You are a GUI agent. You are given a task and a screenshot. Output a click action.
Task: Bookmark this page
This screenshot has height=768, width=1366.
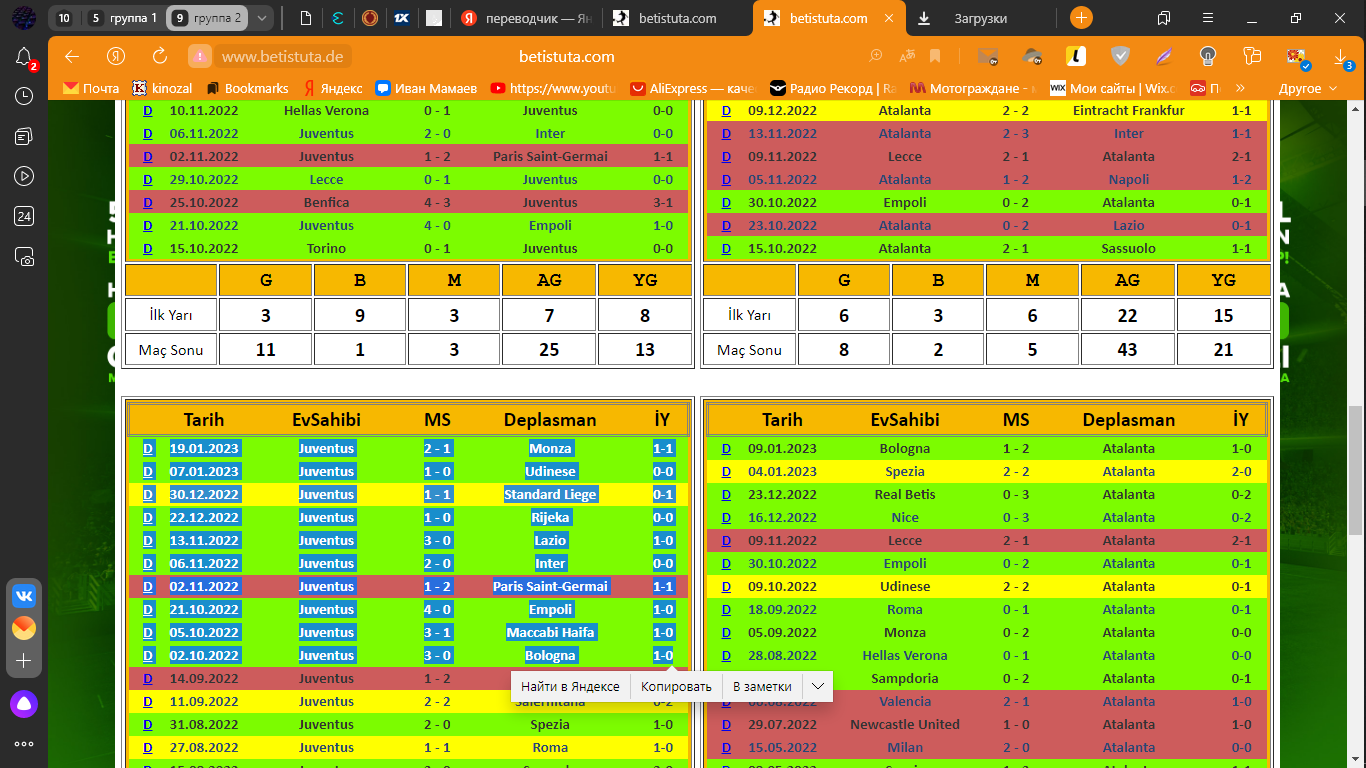coord(936,57)
